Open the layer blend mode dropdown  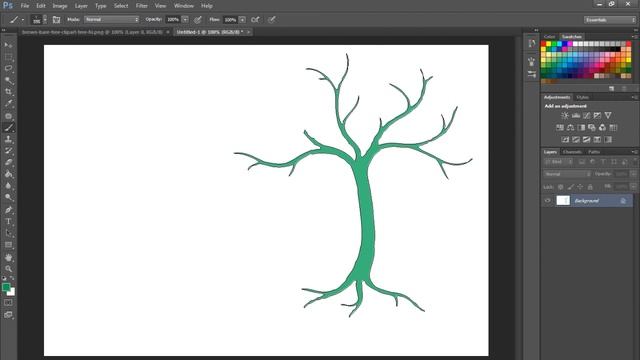click(567, 174)
